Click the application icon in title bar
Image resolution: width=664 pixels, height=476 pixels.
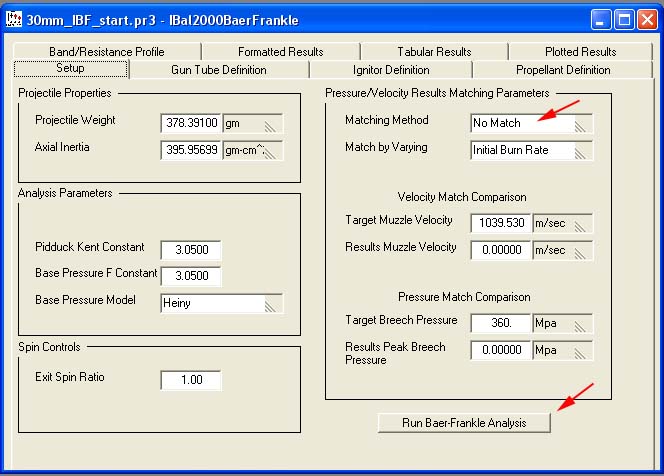coord(14,18)
